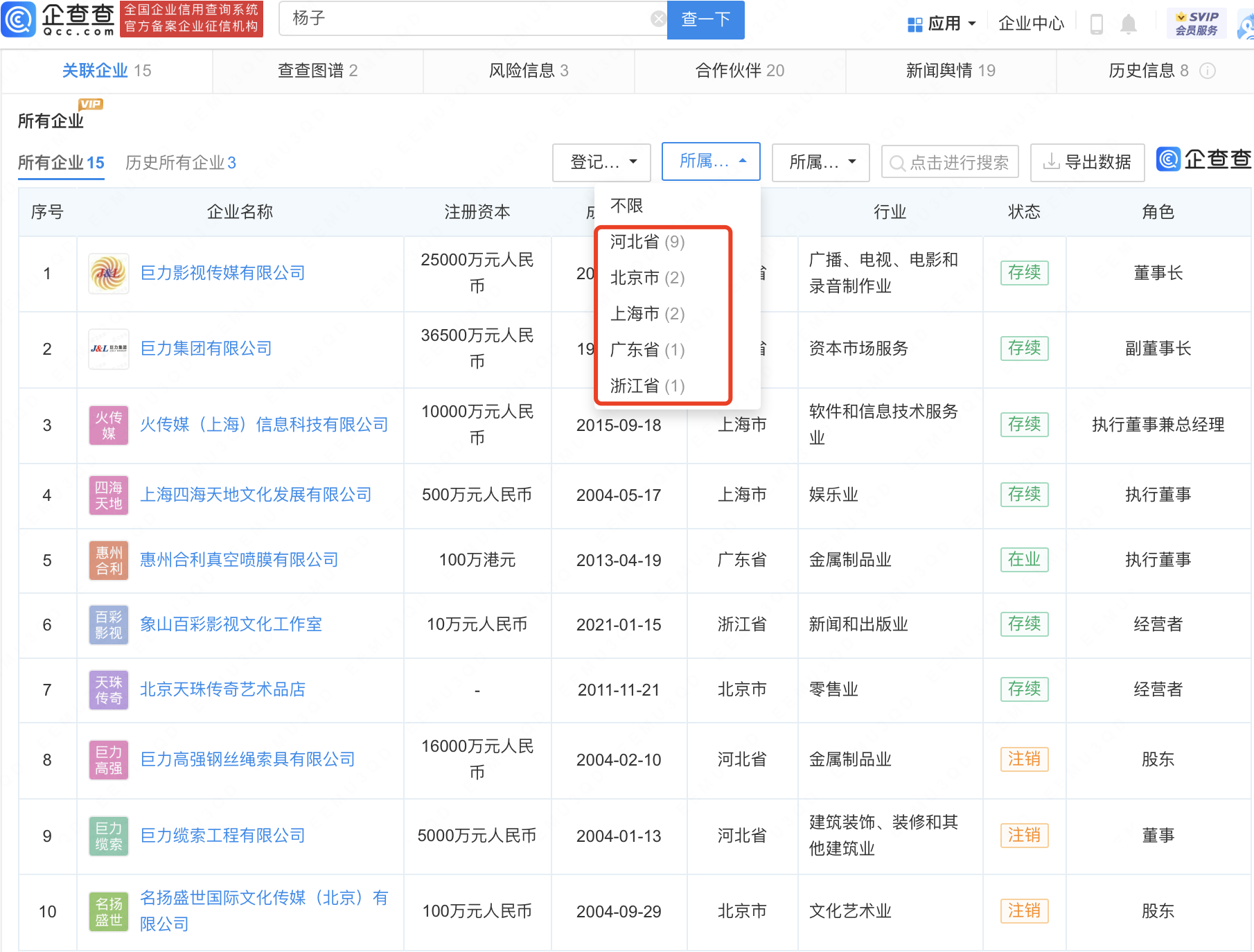The image size is (1254, 952).
Task: Click the 注册资本 column header
Action: pos(477,212)
